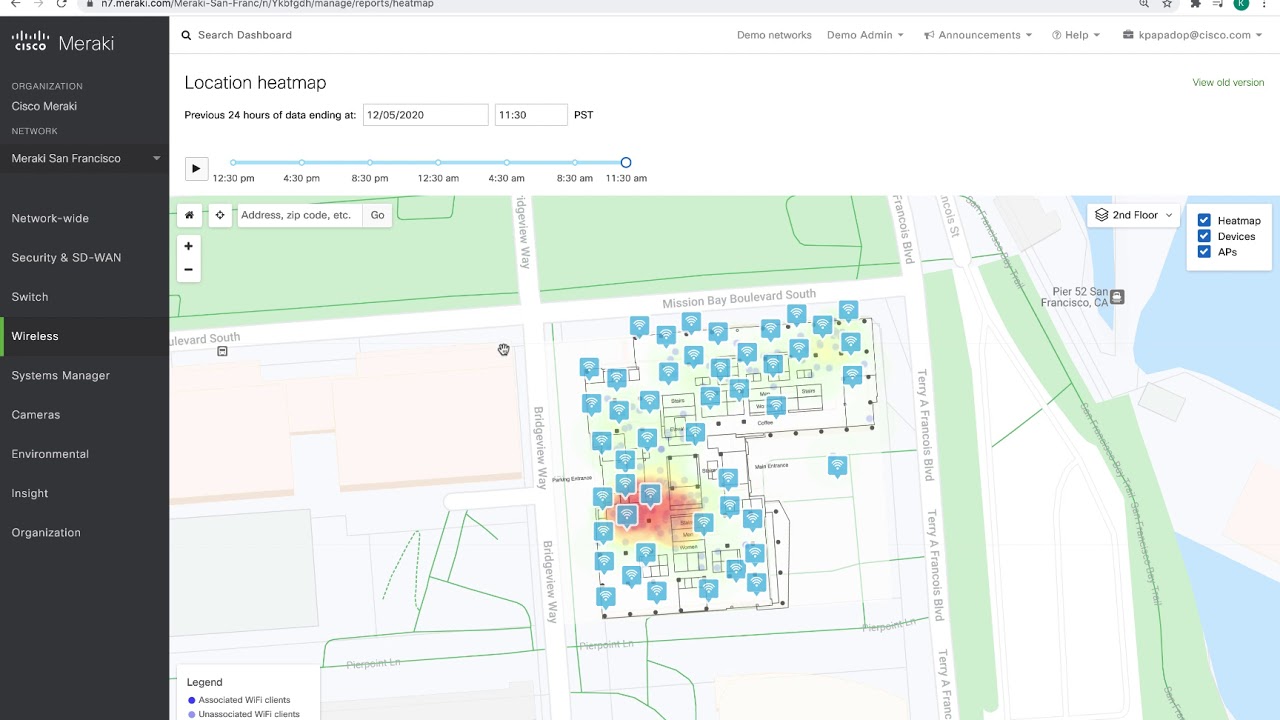Click the Announcements megaphone icon
Image resolution: width=1280 pixels, height=720 pixels.
coord(929,35)
